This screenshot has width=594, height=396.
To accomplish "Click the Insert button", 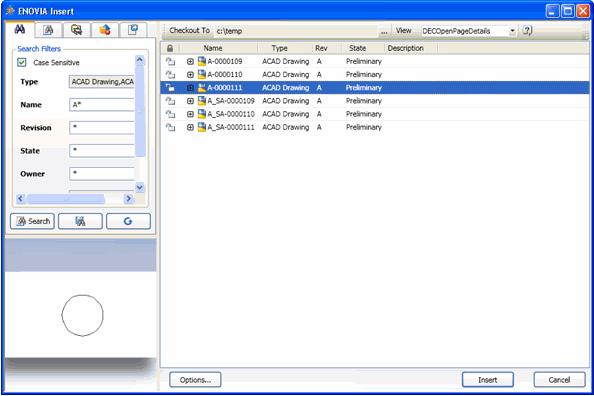I will click(x=488, y=380).
